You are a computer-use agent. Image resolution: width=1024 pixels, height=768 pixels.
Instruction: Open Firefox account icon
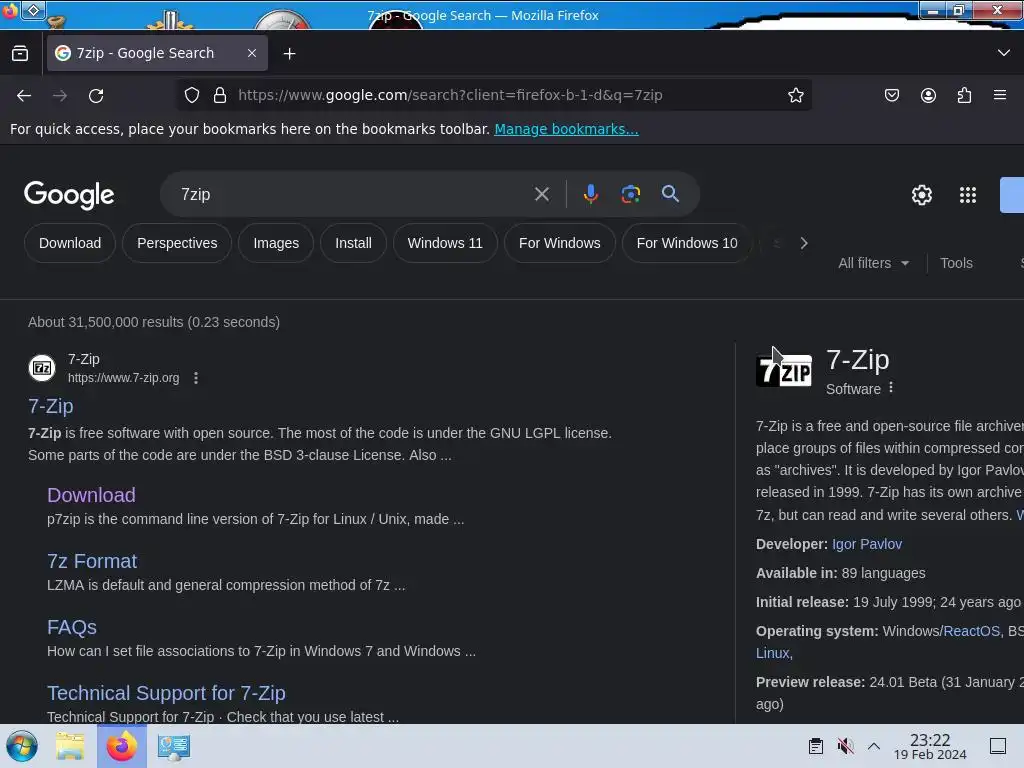coord(928,95)
